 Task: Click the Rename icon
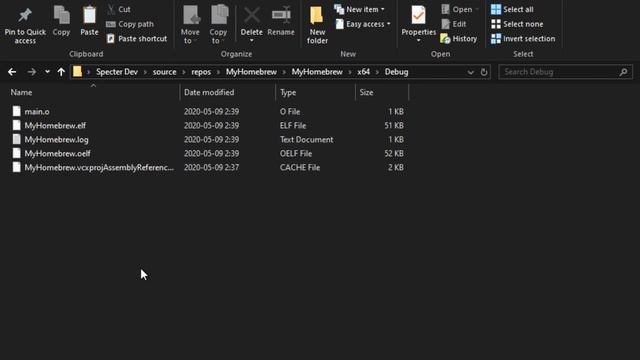pyautogui.click(x=281, y=15)
